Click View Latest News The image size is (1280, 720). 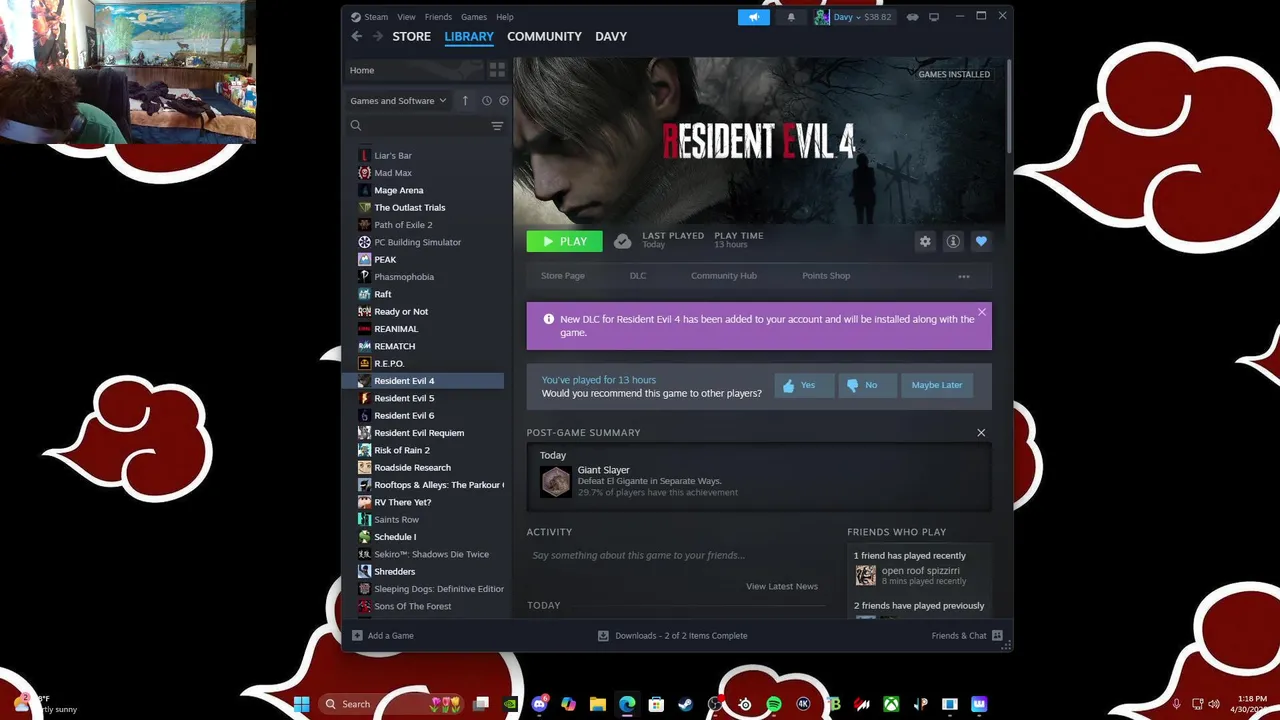[x=782, y=586]
